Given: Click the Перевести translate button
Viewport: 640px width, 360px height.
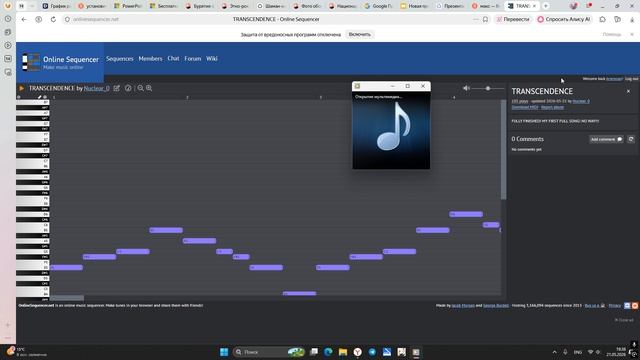Looking at the screenshot, I should point(513,19).
